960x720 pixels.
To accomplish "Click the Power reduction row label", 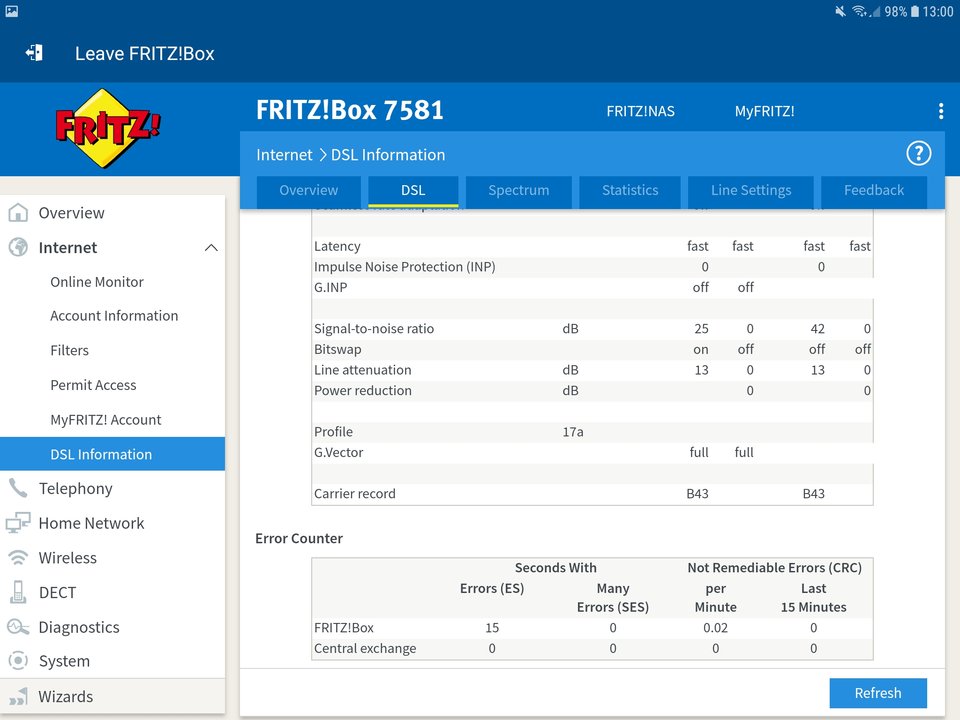I will (362, 391).
